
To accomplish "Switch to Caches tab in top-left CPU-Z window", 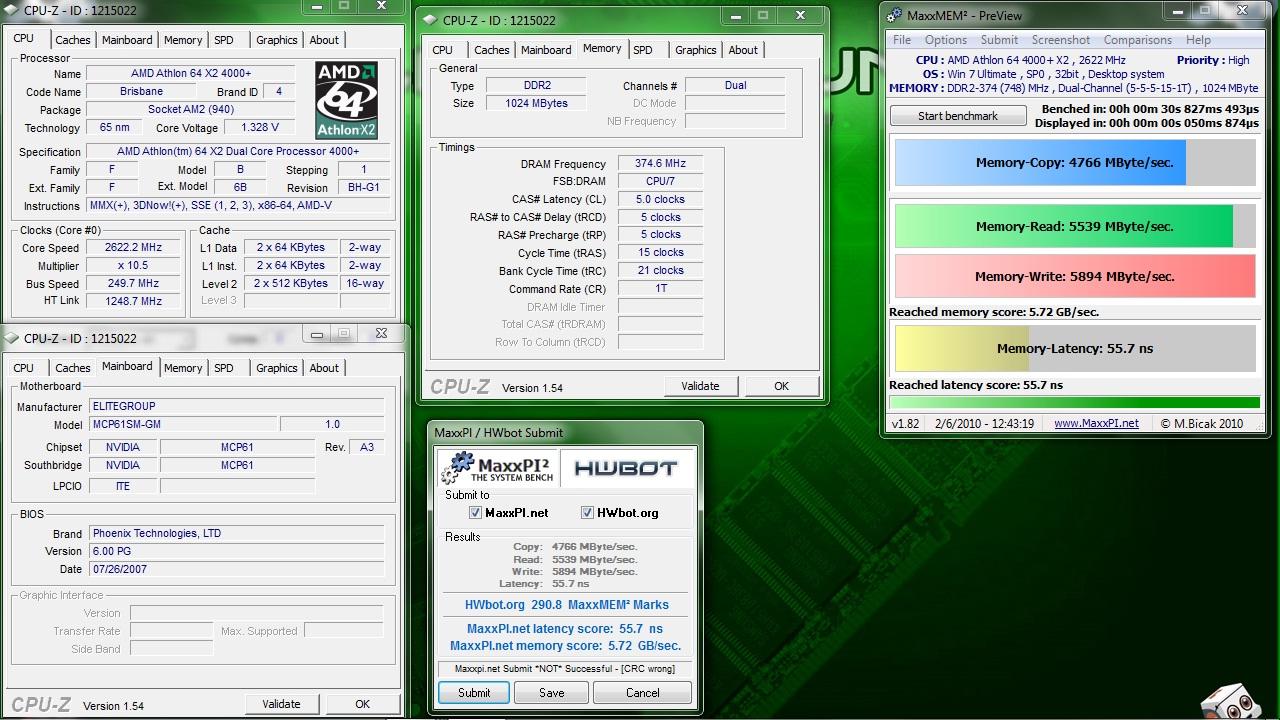I will click(x=73, y=40).
